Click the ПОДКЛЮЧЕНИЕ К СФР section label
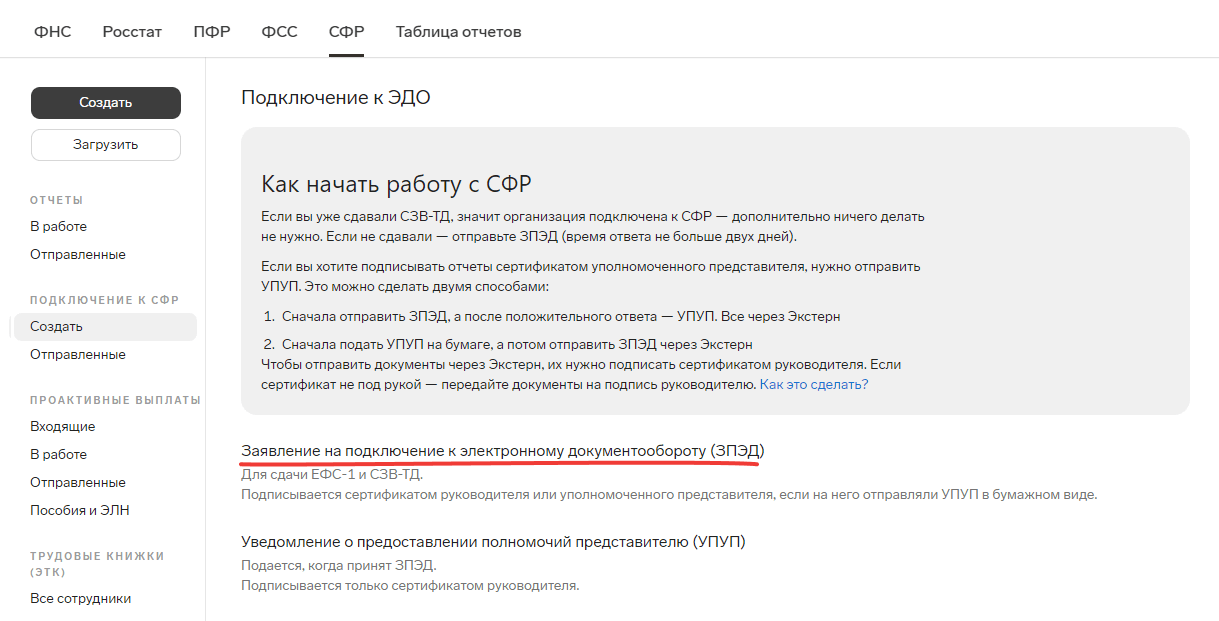Screen dimensions: 1219x621 105,300
